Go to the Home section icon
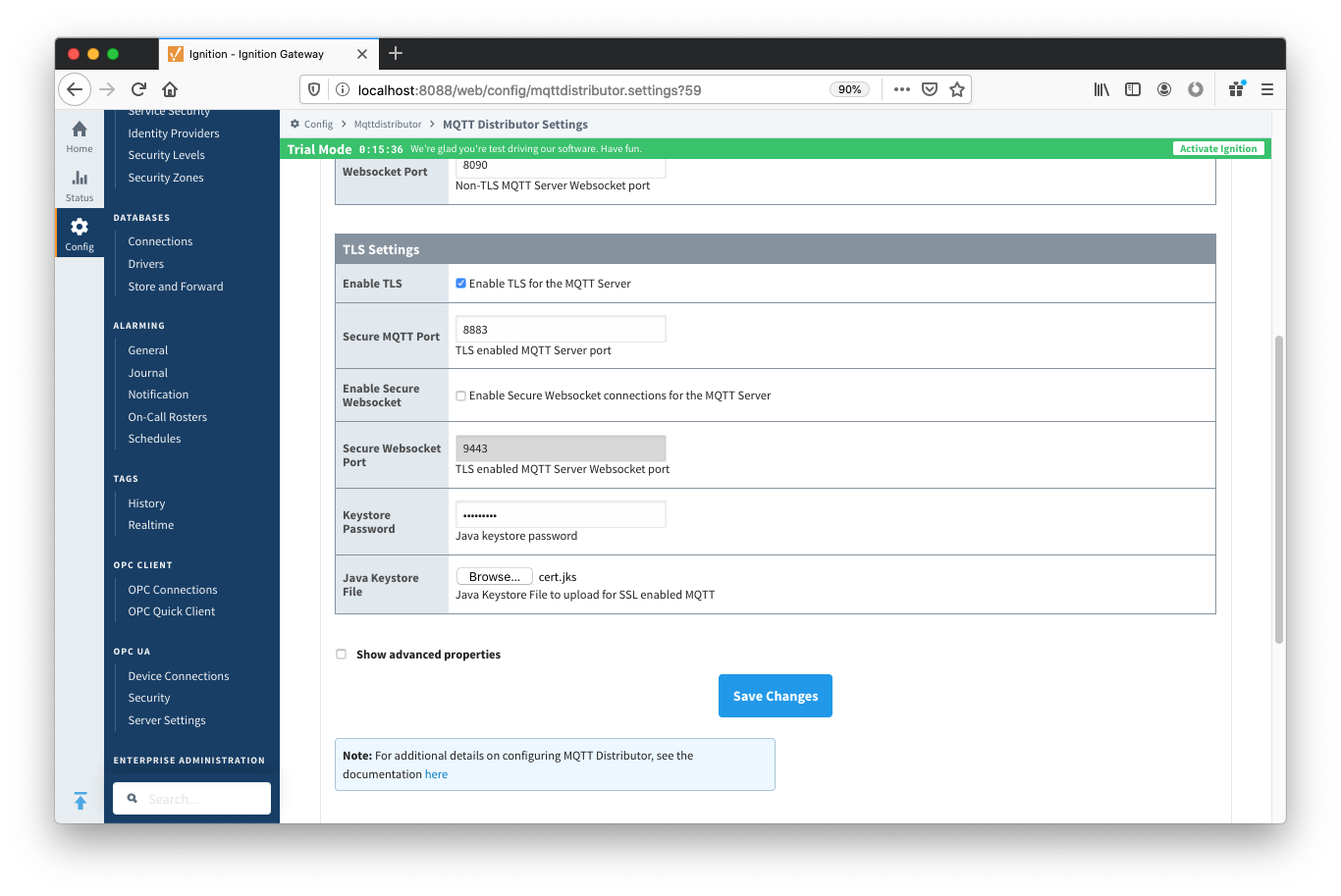Screen dimensions: 1341x896 pyautogui.click(x=80, y=135)
